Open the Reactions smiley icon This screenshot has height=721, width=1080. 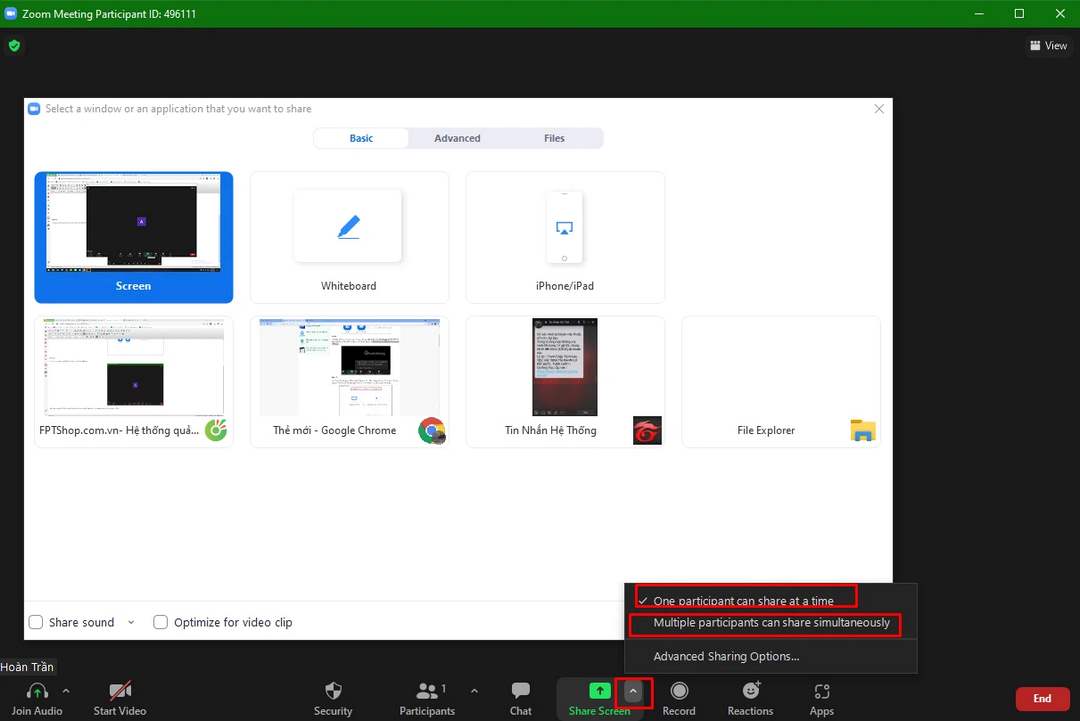point(751,690)
